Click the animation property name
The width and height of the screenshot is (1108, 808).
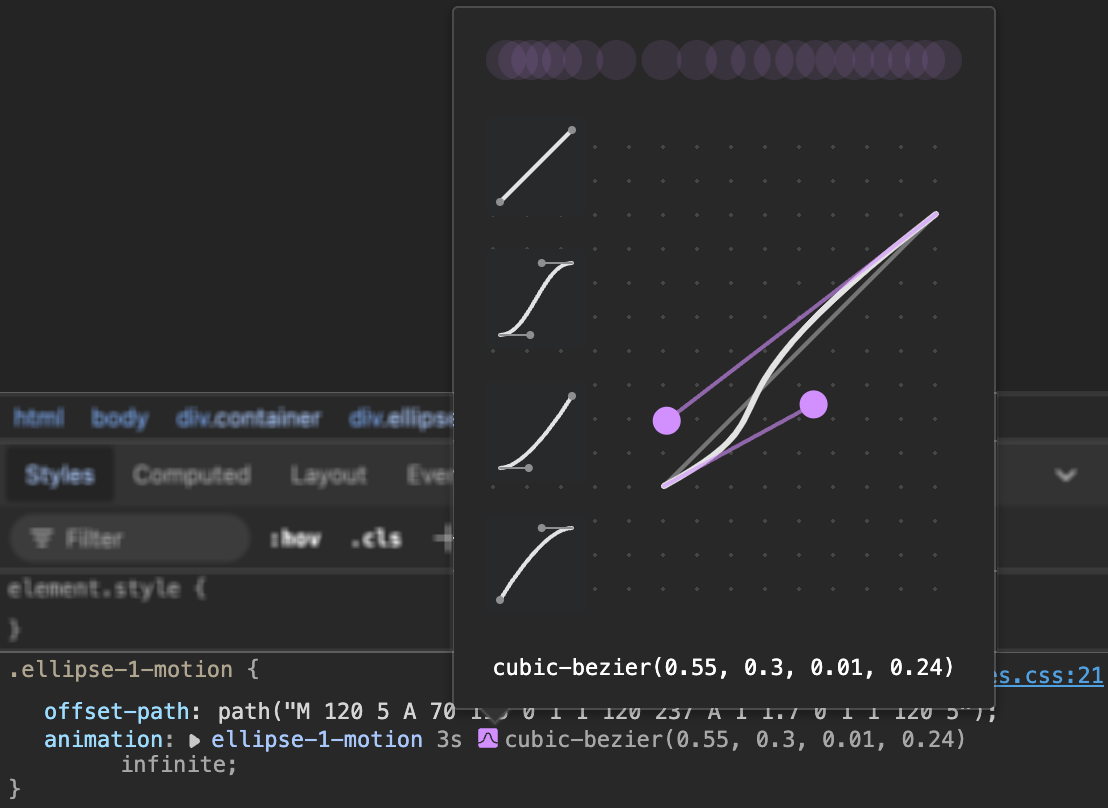click(x=103, y=739)
